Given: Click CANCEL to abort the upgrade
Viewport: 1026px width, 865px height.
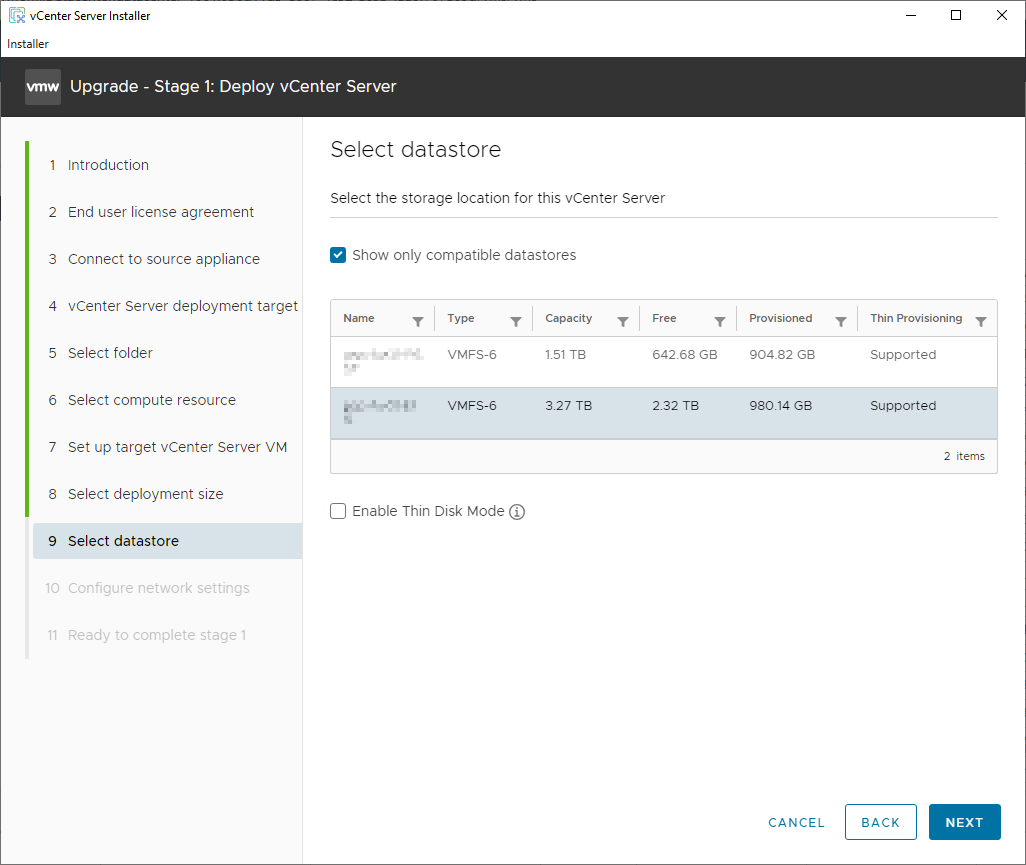Looking at the screenshot, I should [x=796, y=822].
